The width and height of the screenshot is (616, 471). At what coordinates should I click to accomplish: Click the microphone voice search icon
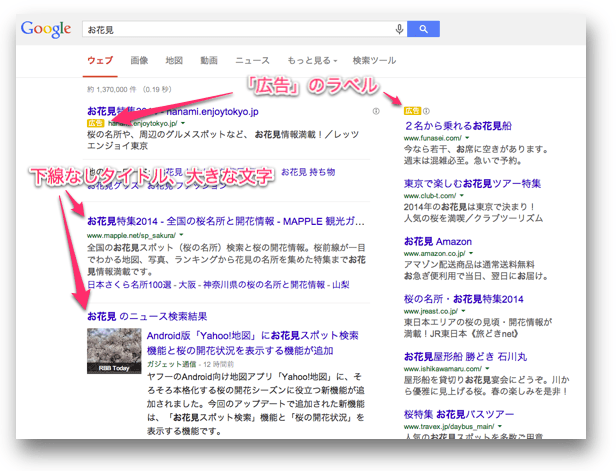point(399,29)
